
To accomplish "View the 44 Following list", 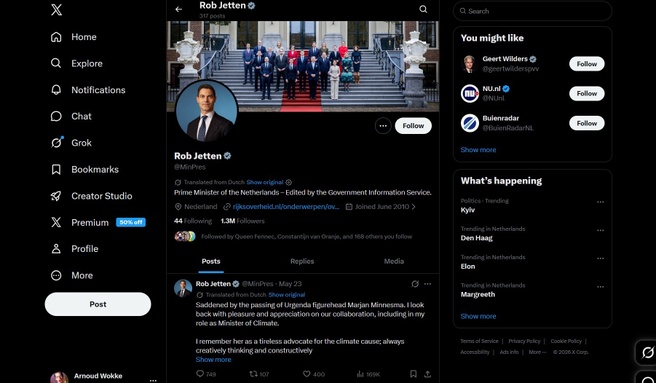I will point(193,221).
